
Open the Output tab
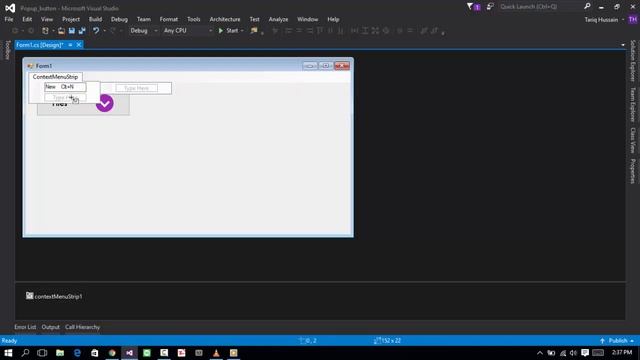51,327
